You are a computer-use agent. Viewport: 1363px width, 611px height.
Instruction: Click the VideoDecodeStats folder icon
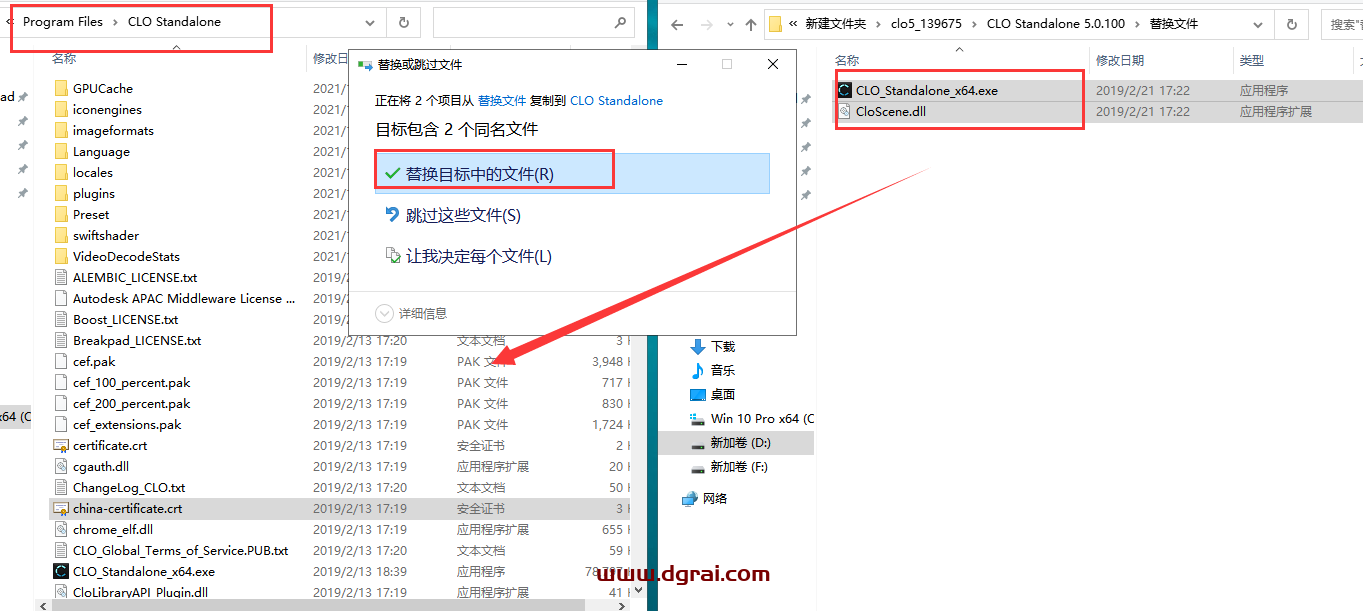[x=61, y=256]
